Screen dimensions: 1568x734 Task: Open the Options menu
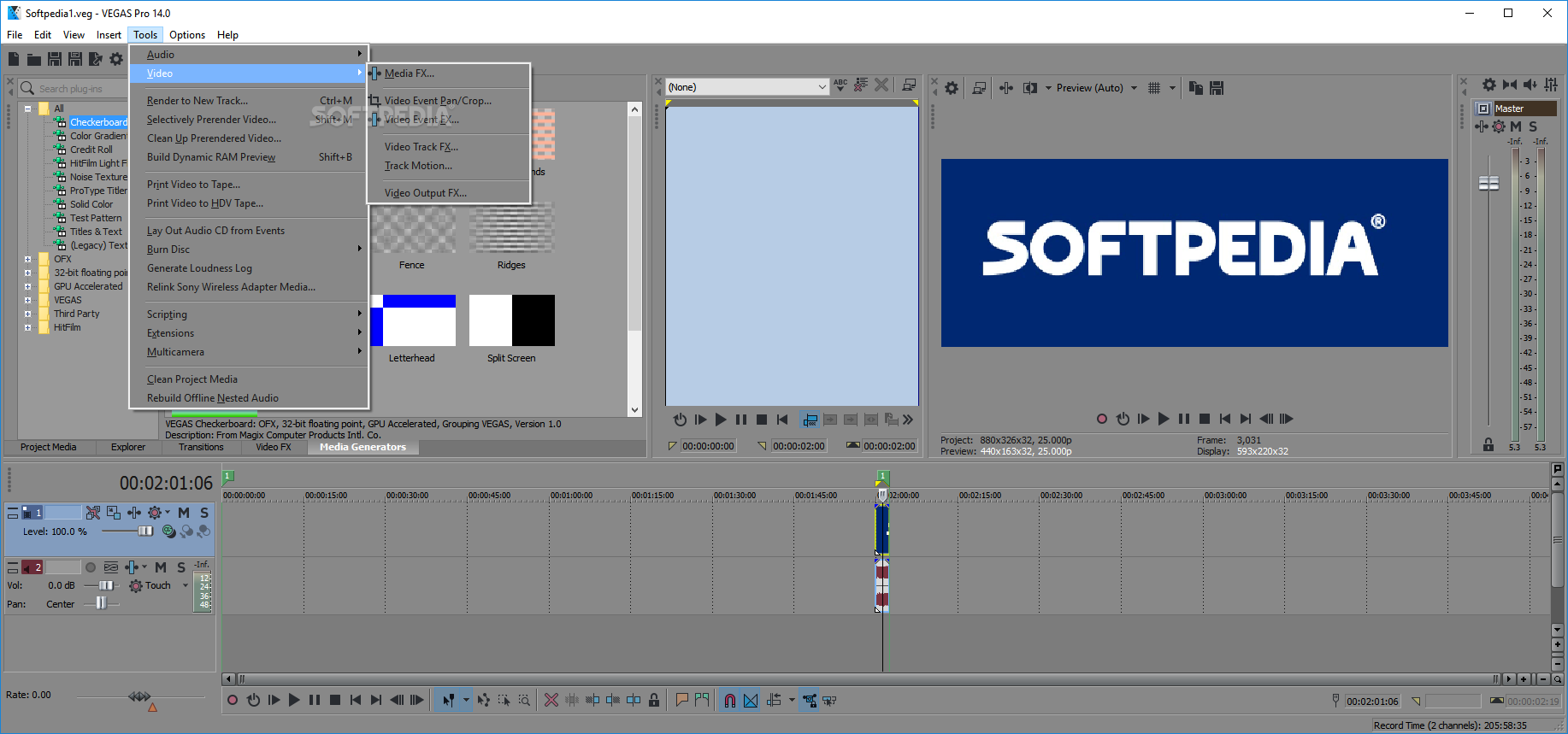[x=187, y=35]
